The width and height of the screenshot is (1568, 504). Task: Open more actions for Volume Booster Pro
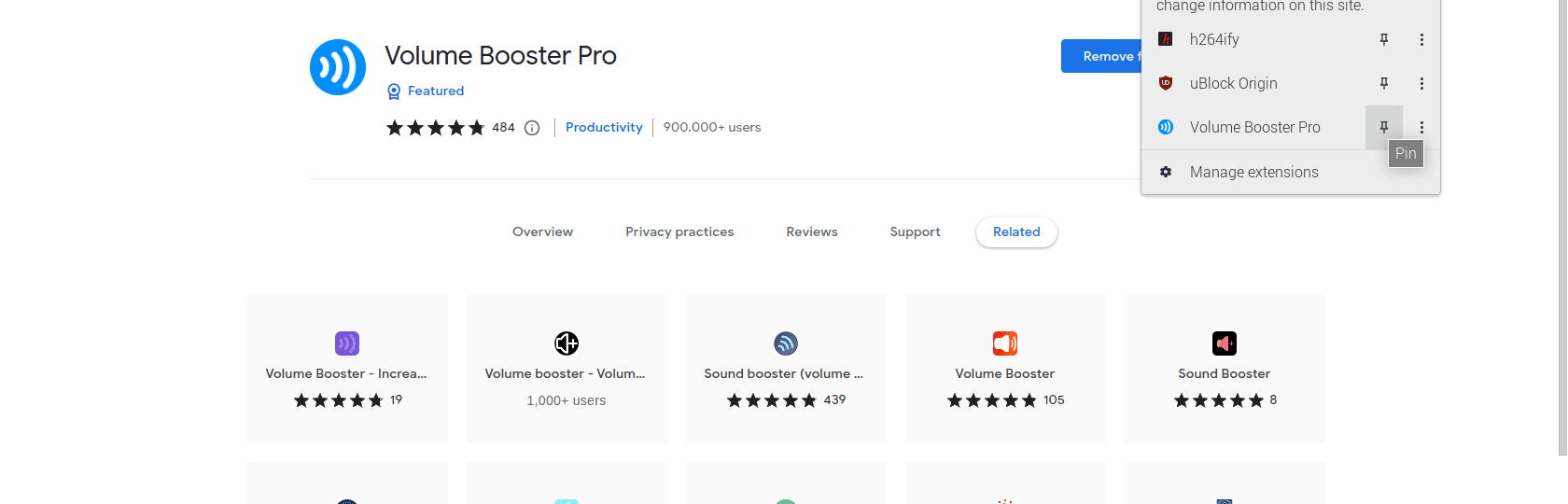[1421, 127]
